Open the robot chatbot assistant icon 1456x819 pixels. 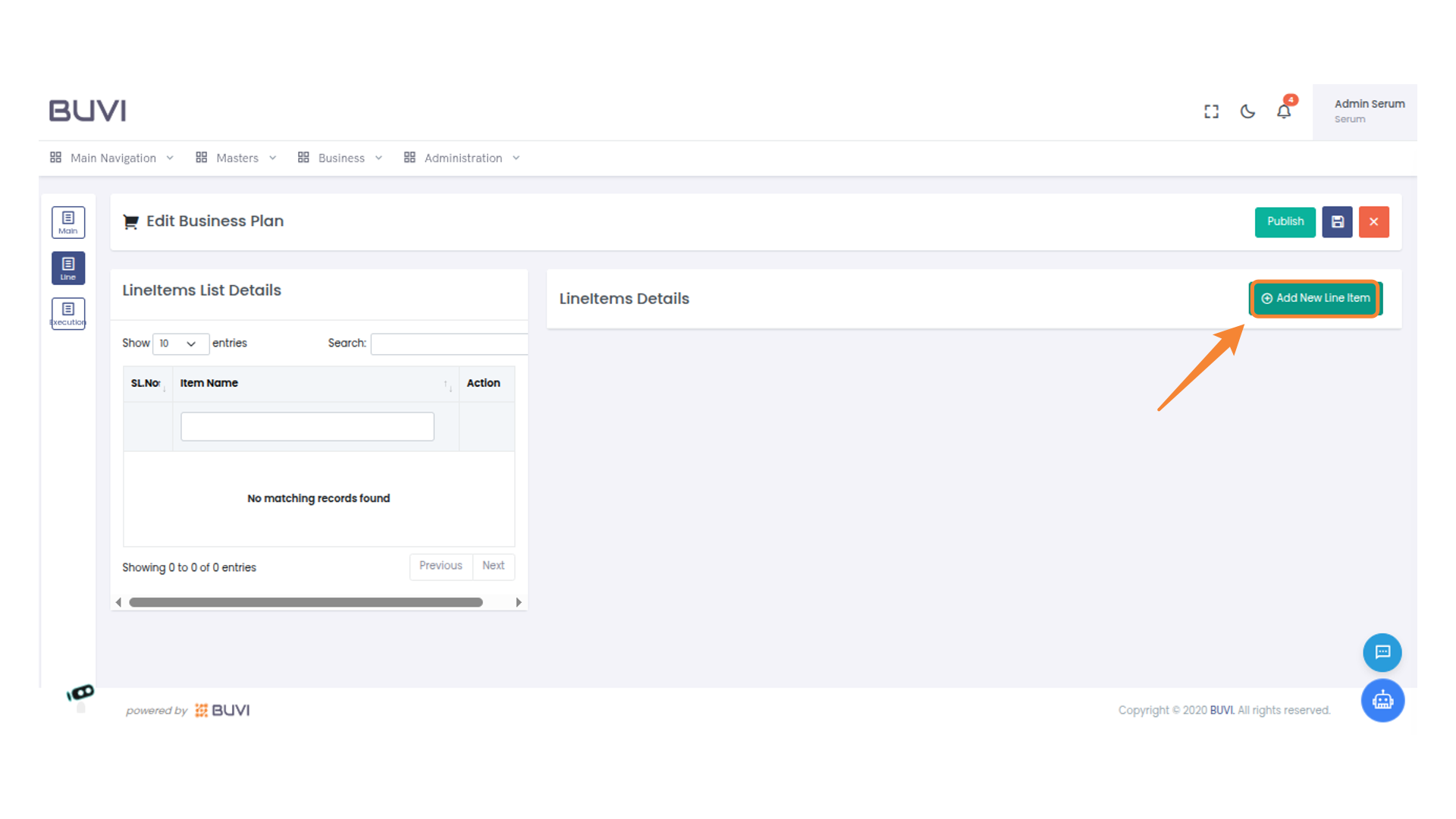[x=1382, y=700]
